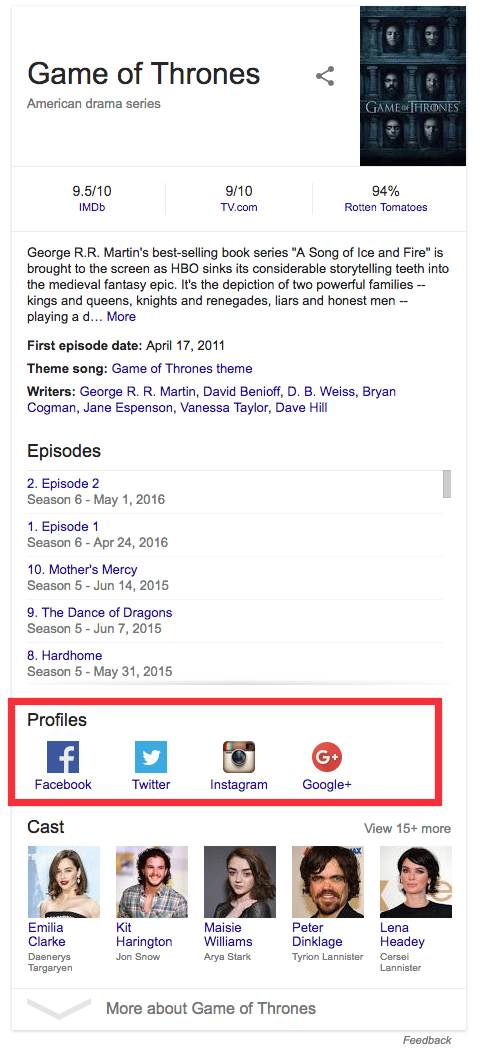
Task: Open the Hardhome episode link
Action: (x=65, y=656)
